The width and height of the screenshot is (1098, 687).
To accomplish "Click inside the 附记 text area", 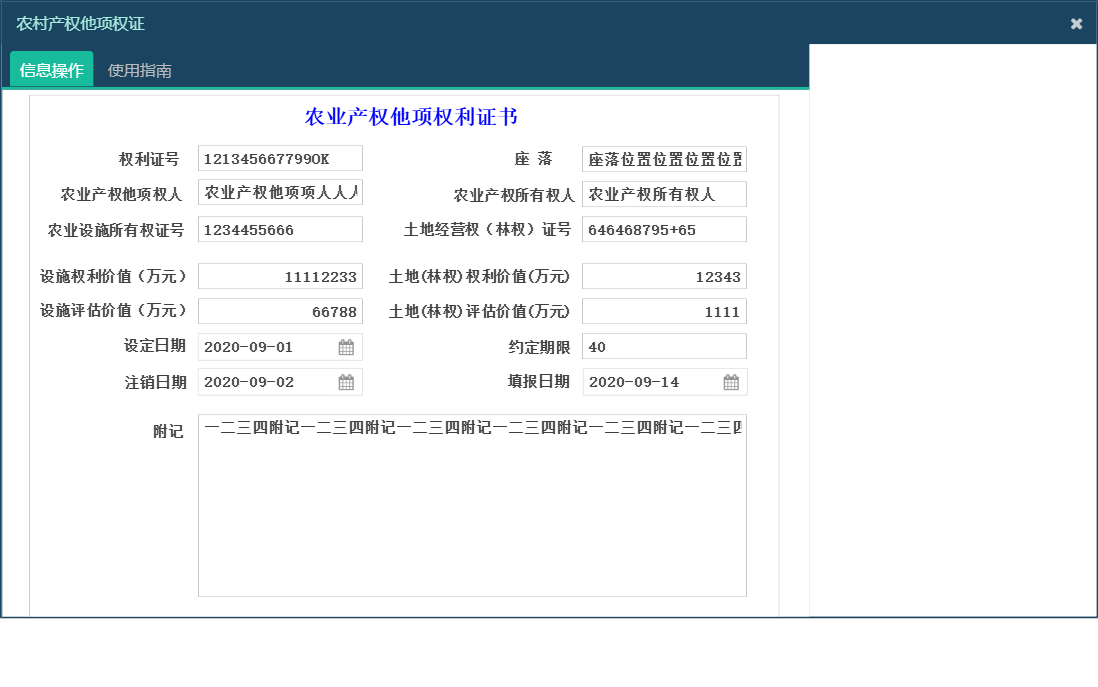I will tap(472, 500).
